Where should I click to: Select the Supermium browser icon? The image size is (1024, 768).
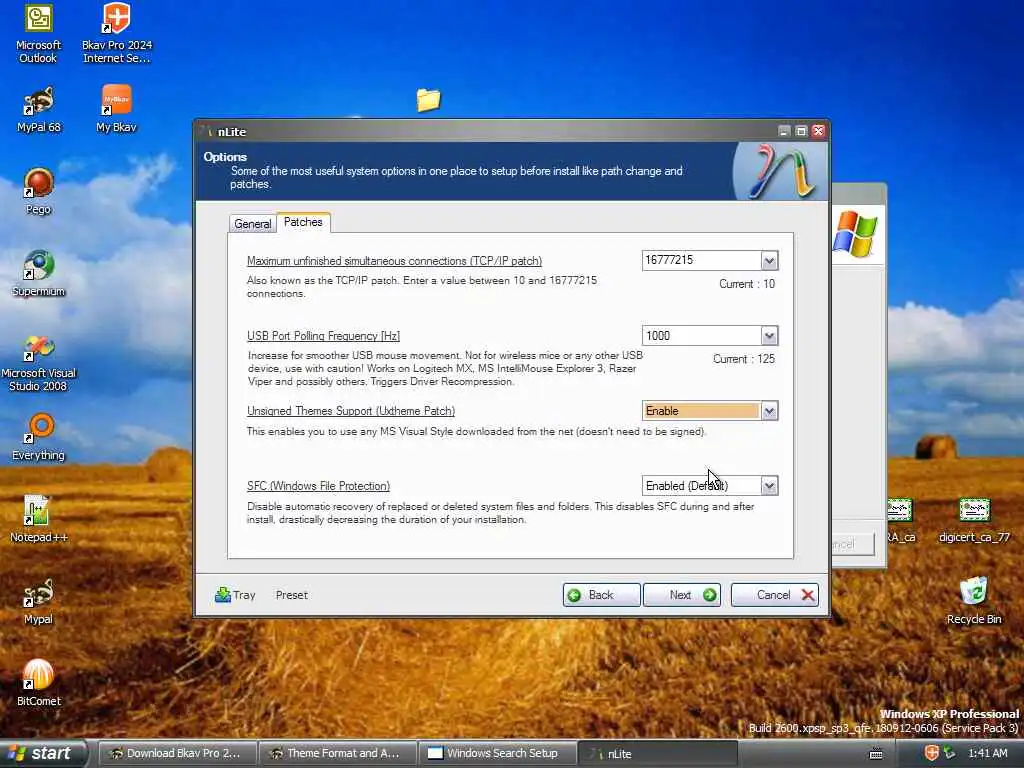tap(39, 274)
